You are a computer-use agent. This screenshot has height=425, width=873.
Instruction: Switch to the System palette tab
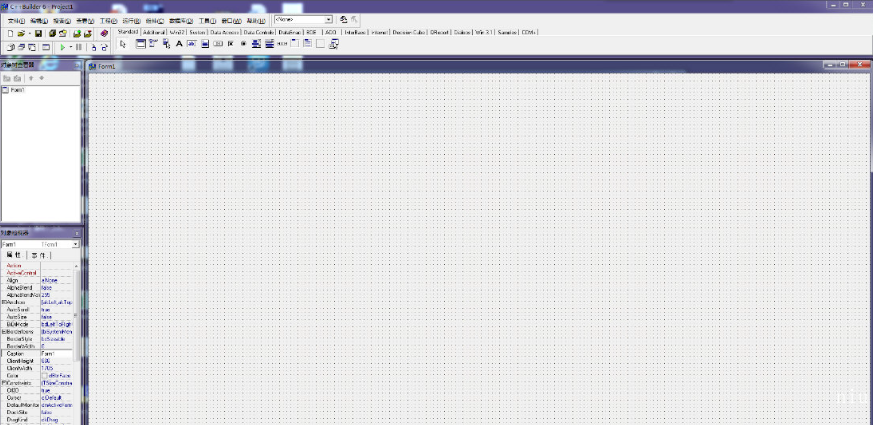[x=197, y=32]
